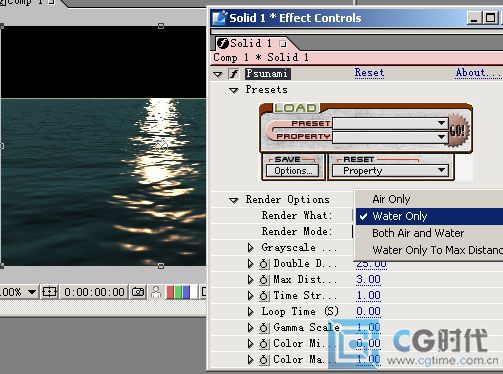
Task: Edit the Time Str value 1.00
Action: pos(368,295)
